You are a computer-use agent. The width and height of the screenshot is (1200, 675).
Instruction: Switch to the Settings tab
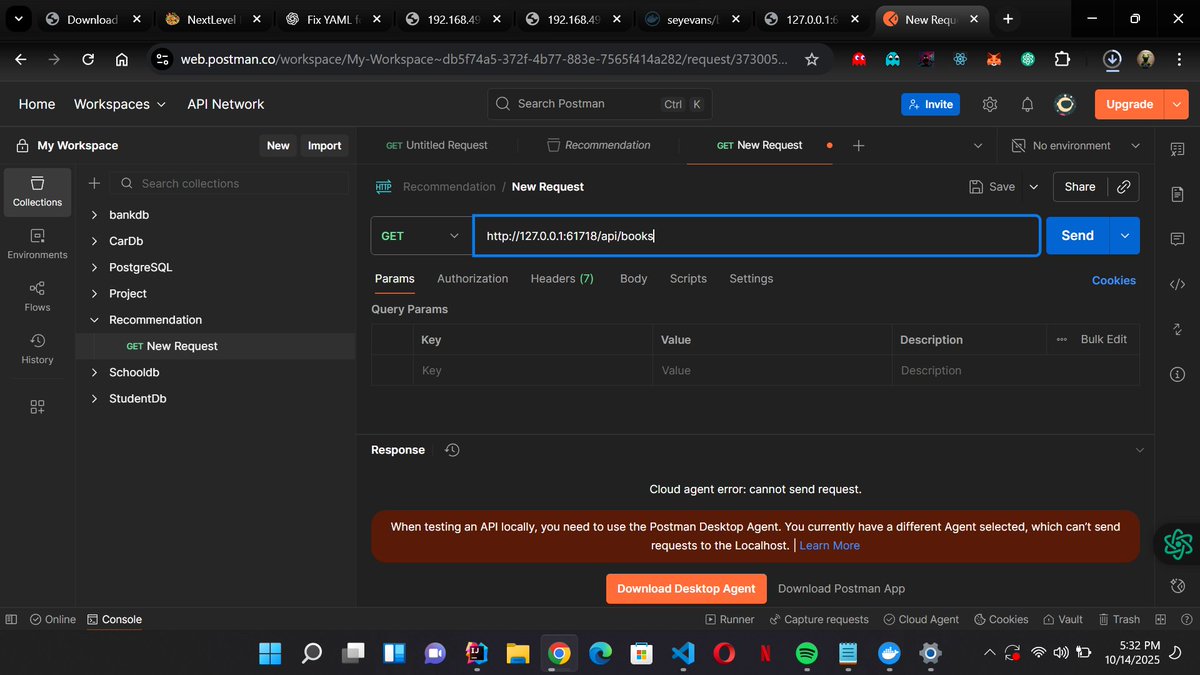click(x=751, y=279)
